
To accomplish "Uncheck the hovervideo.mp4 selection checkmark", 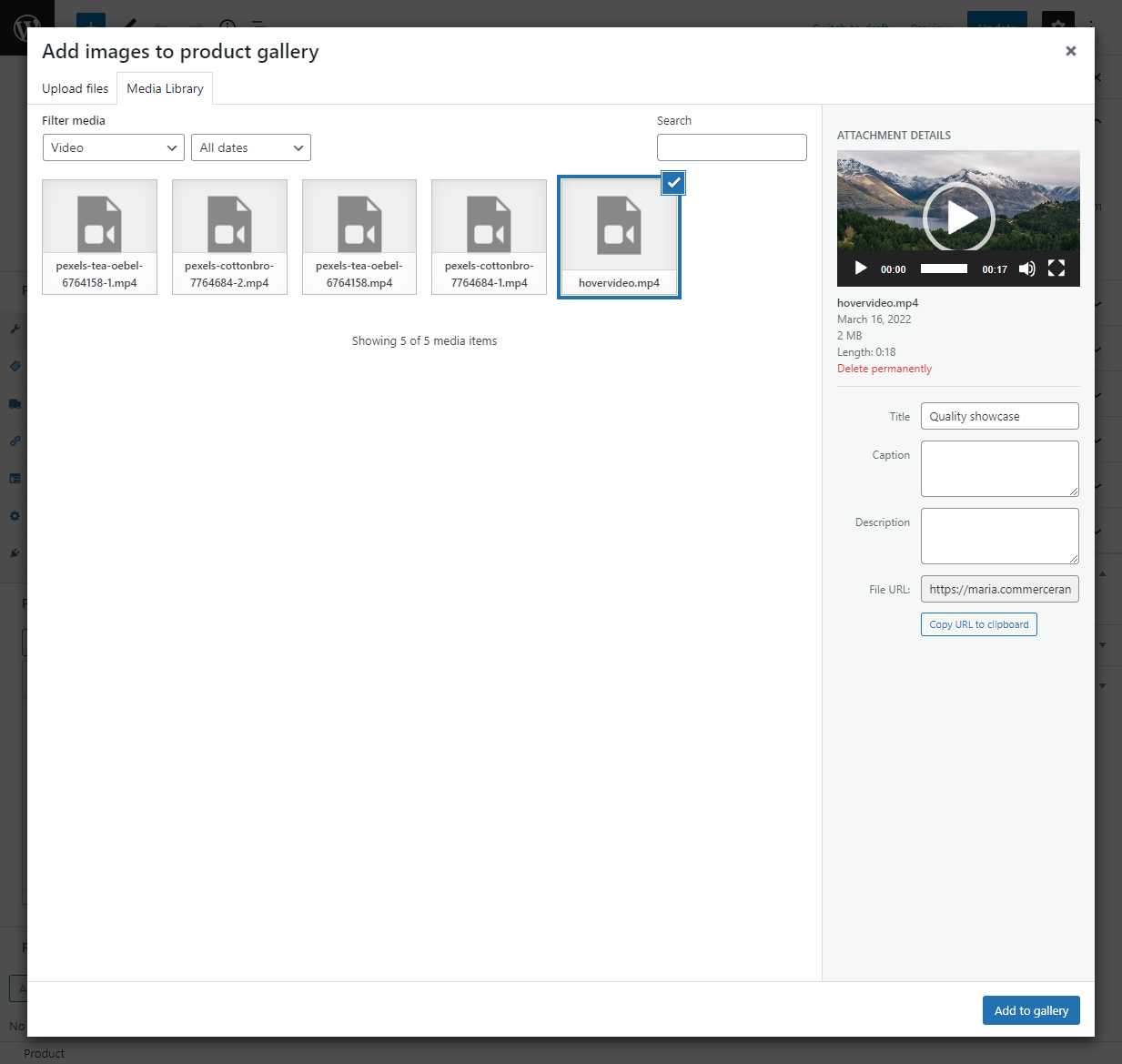I will 673,183.
